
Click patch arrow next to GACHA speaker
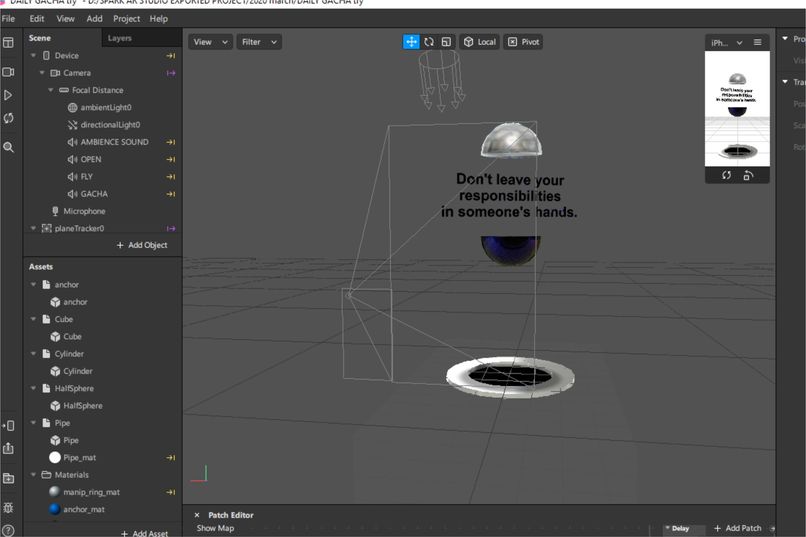click(x=171, y=194)
